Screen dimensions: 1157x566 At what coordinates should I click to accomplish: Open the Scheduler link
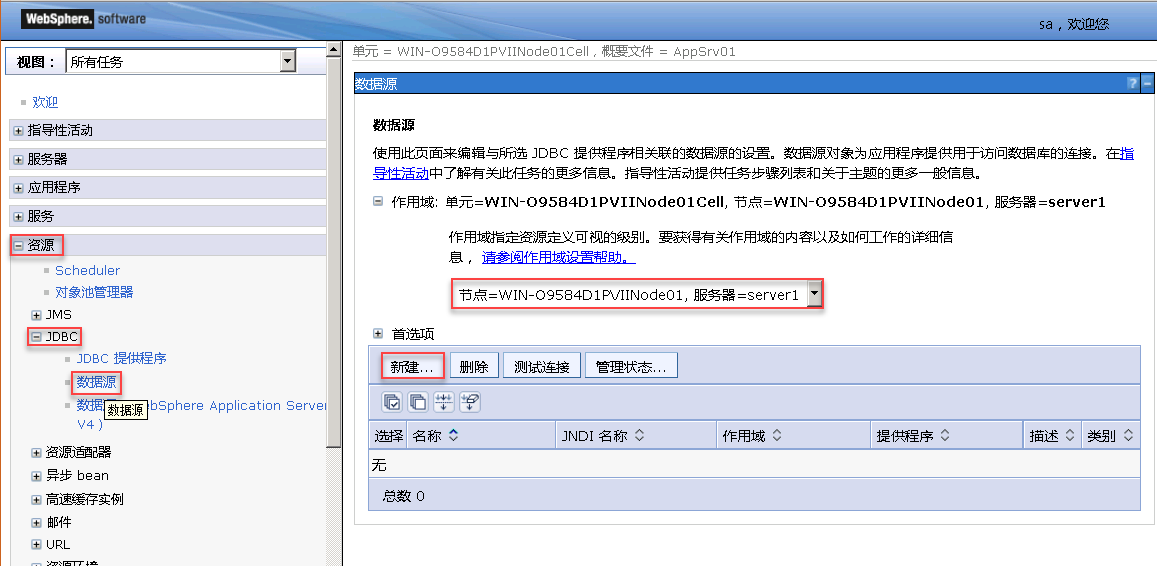click(x=87, y=271)
